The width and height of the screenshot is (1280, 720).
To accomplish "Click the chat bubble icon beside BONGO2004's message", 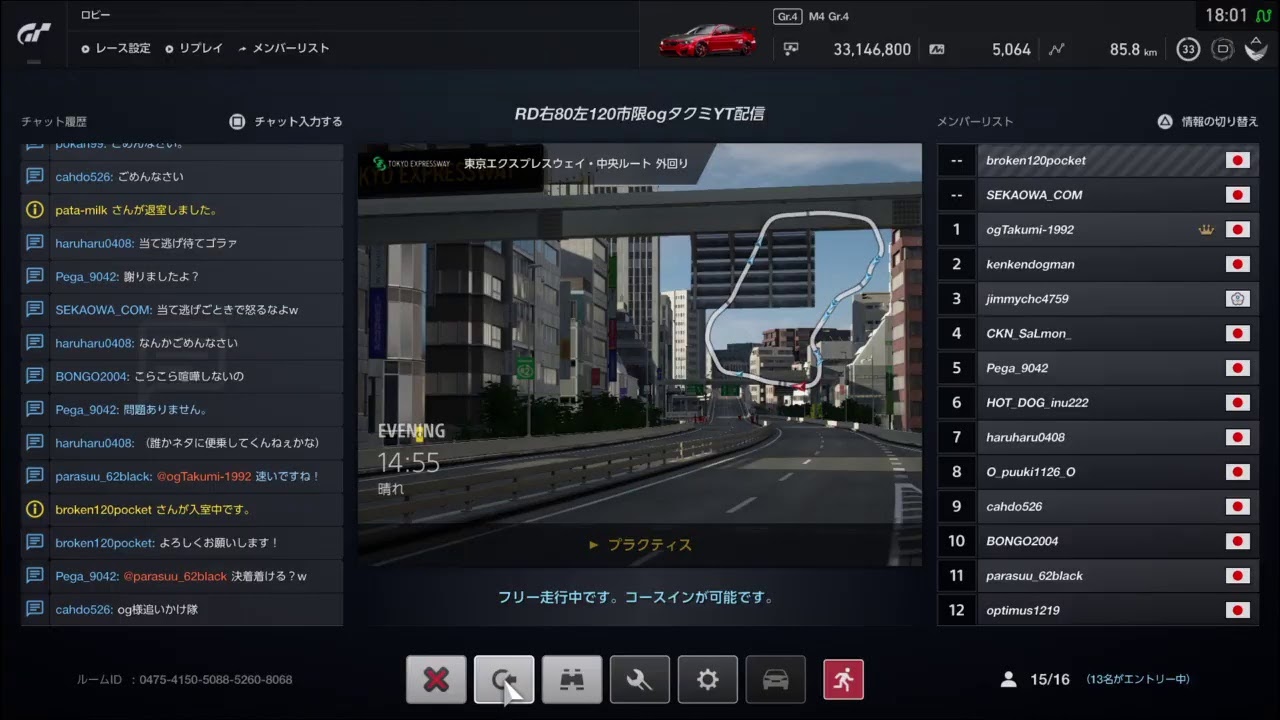I will (35, 376).
